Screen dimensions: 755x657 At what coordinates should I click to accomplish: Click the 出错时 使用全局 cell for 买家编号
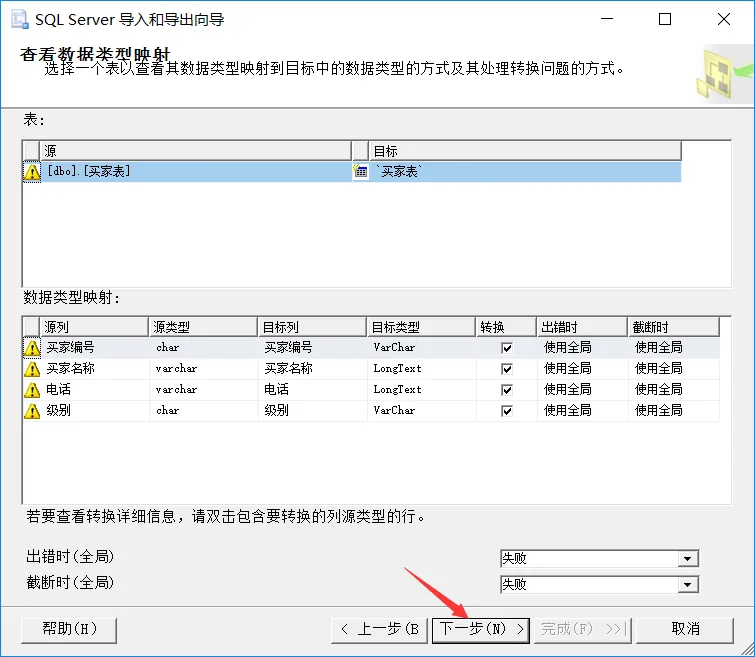[x=583, y=347]
